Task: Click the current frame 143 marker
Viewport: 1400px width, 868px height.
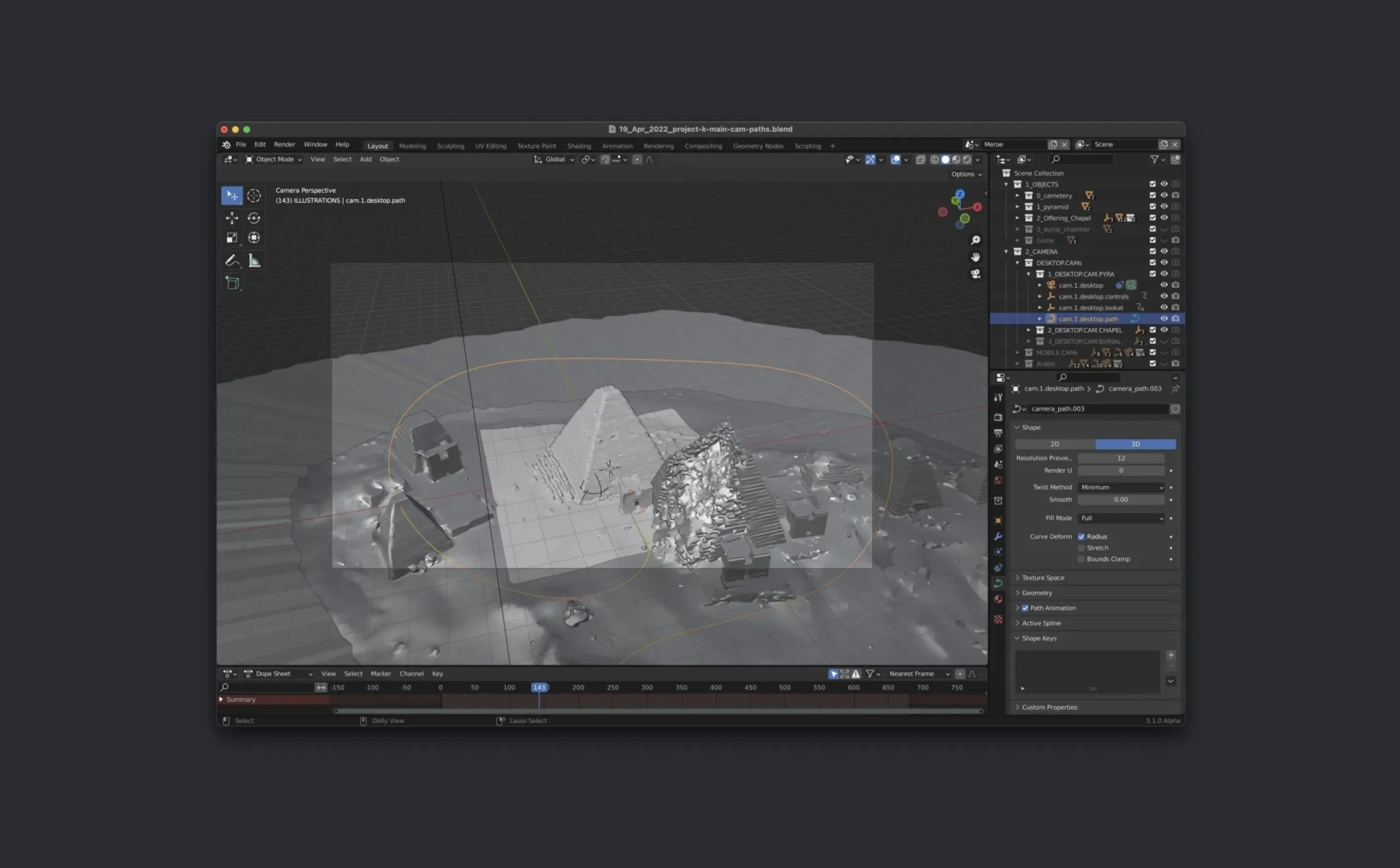Action: click(x=539, y=688)
